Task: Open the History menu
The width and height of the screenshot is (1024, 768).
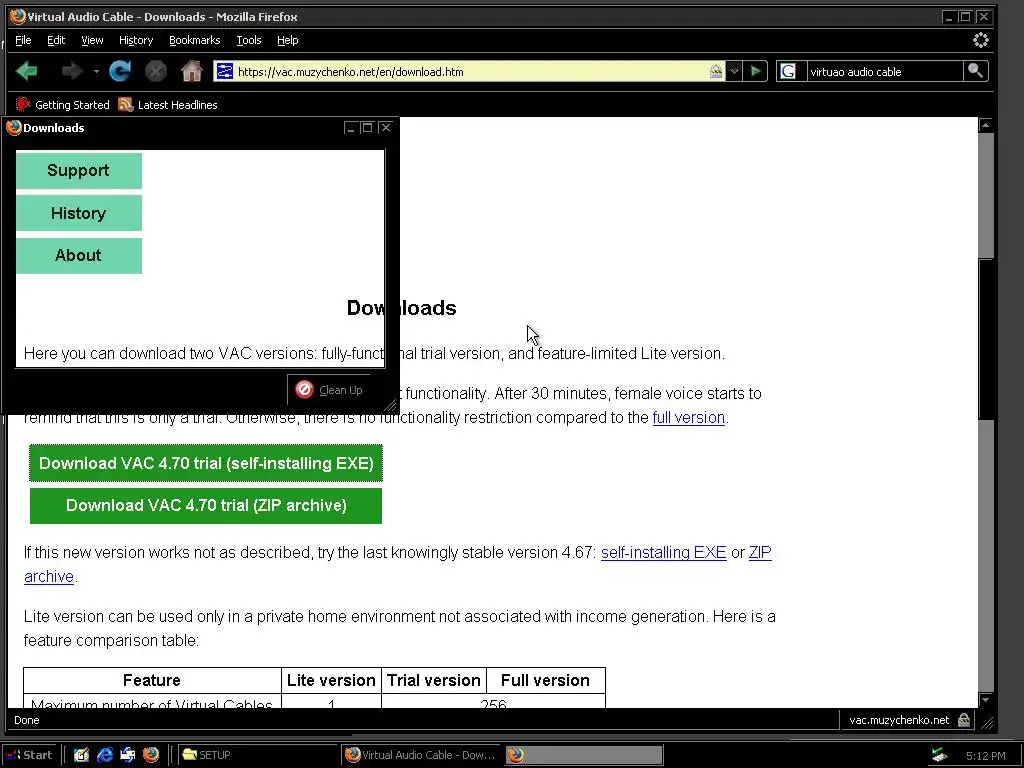Action: pyautogui.click(x=136, y=40)
